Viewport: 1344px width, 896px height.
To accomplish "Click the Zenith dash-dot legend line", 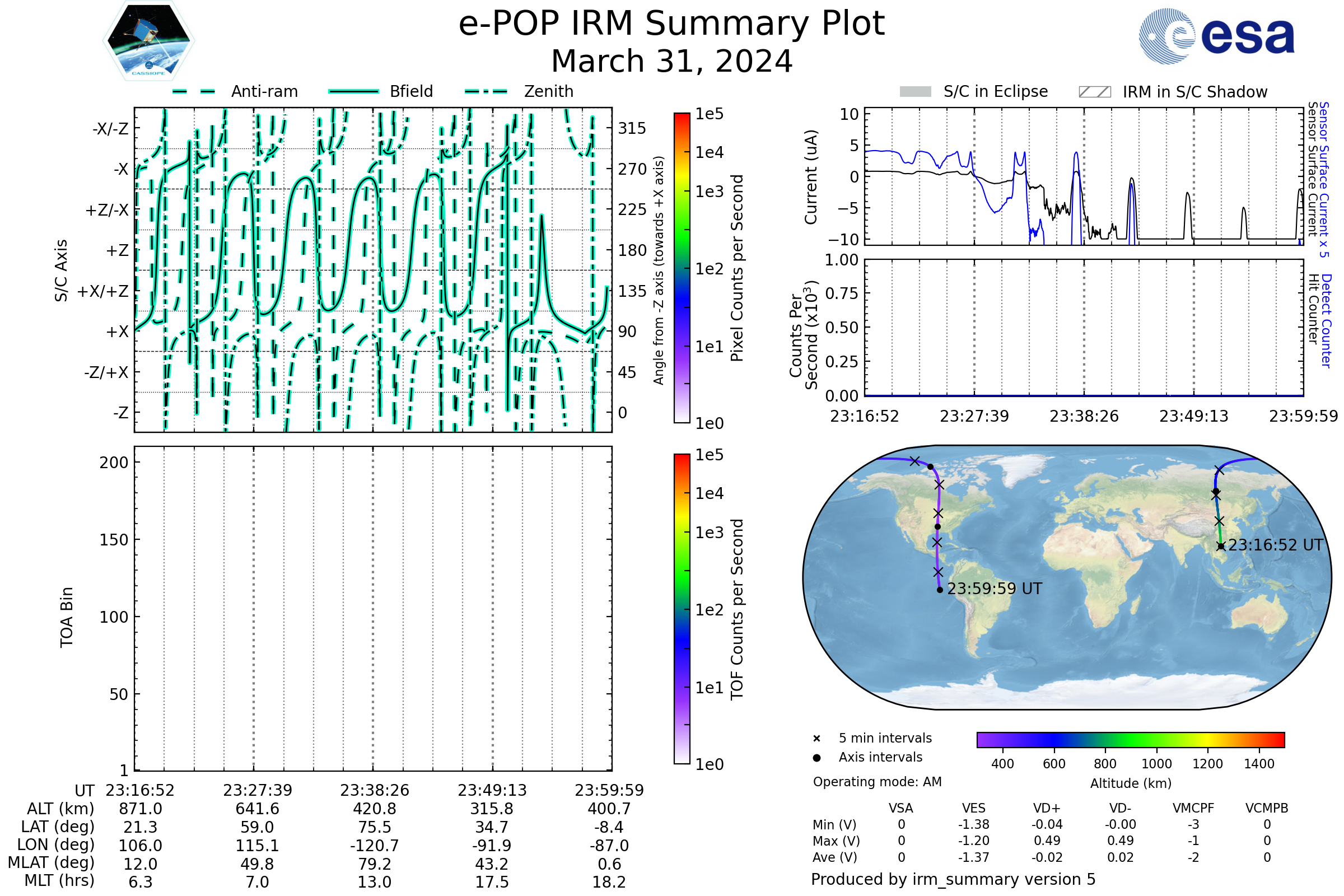I will 486,91.
